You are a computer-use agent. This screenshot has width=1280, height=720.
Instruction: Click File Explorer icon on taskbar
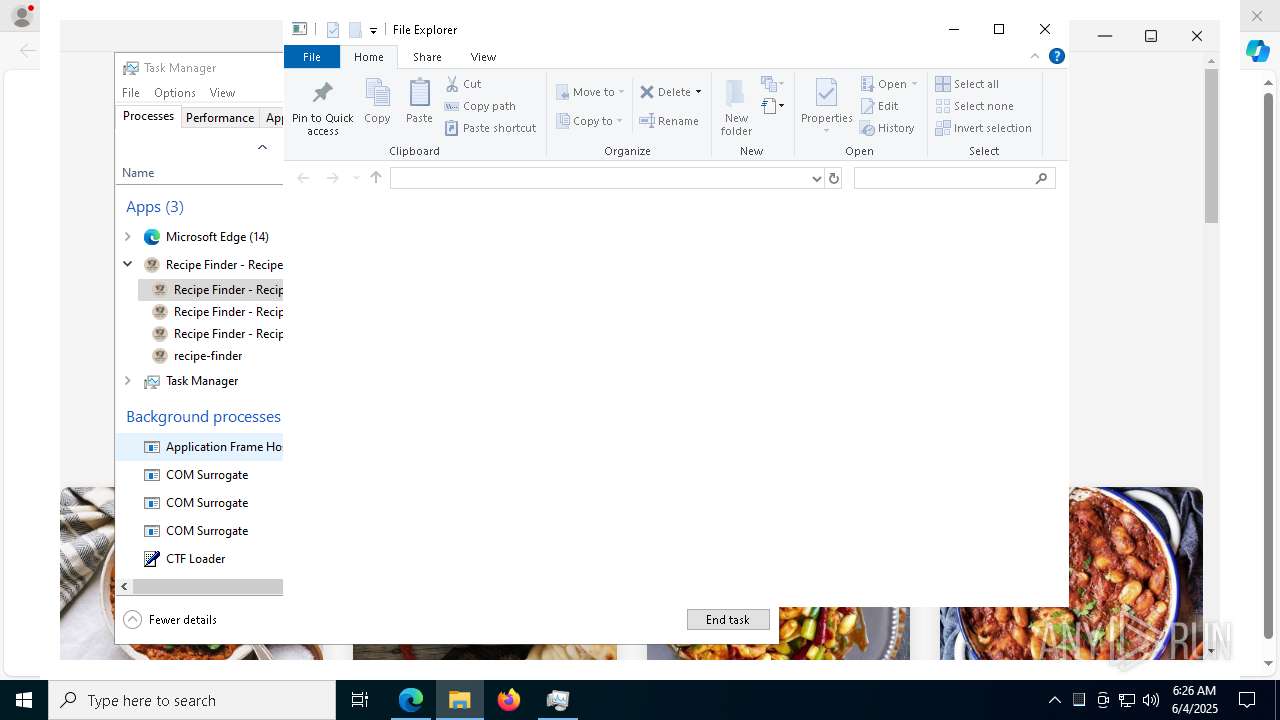pos(460,700)
